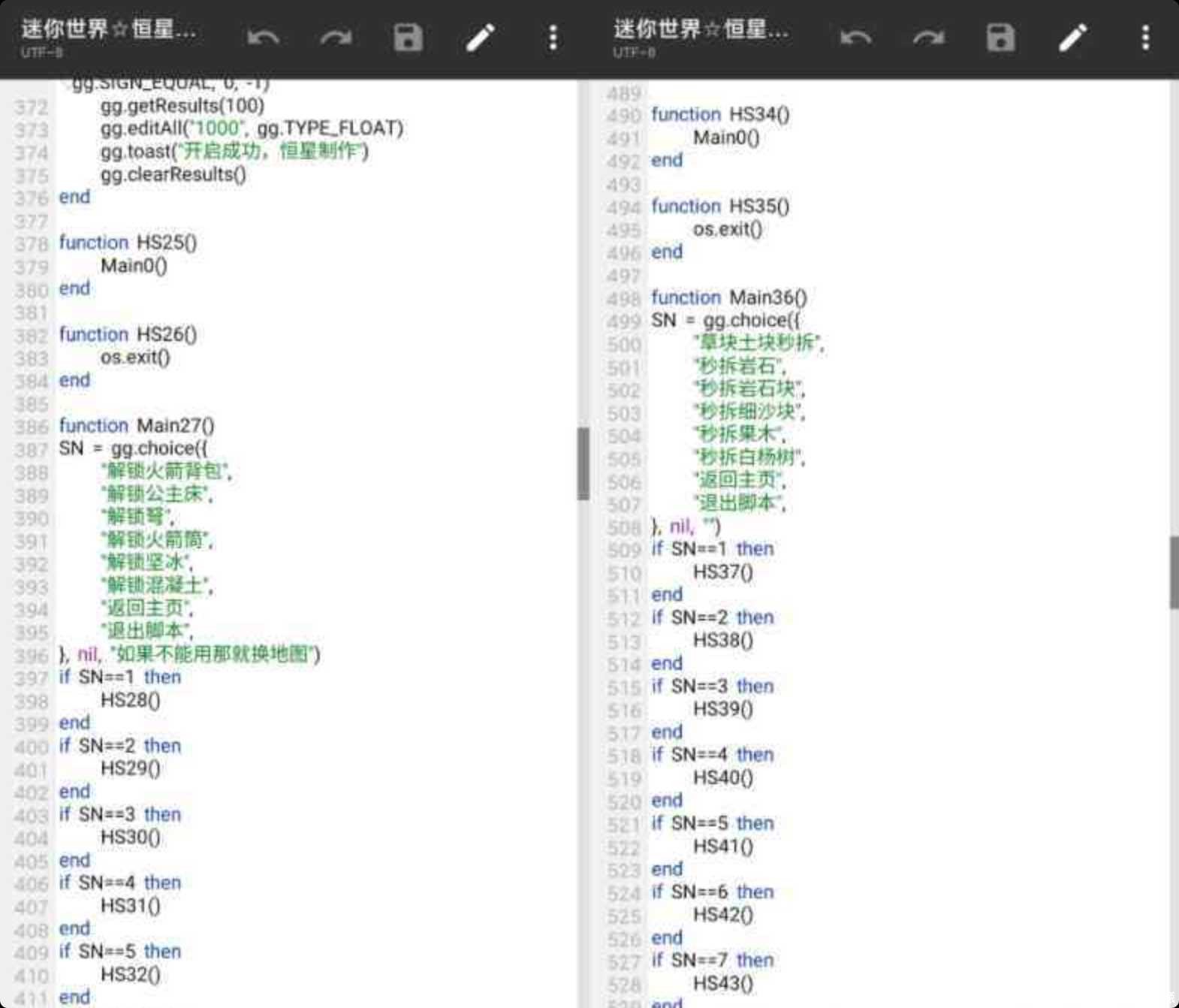The height and width of the screenshot is (1008, 1179).
Task: Open overflow menu in left pane
Action: click(553, 37)
